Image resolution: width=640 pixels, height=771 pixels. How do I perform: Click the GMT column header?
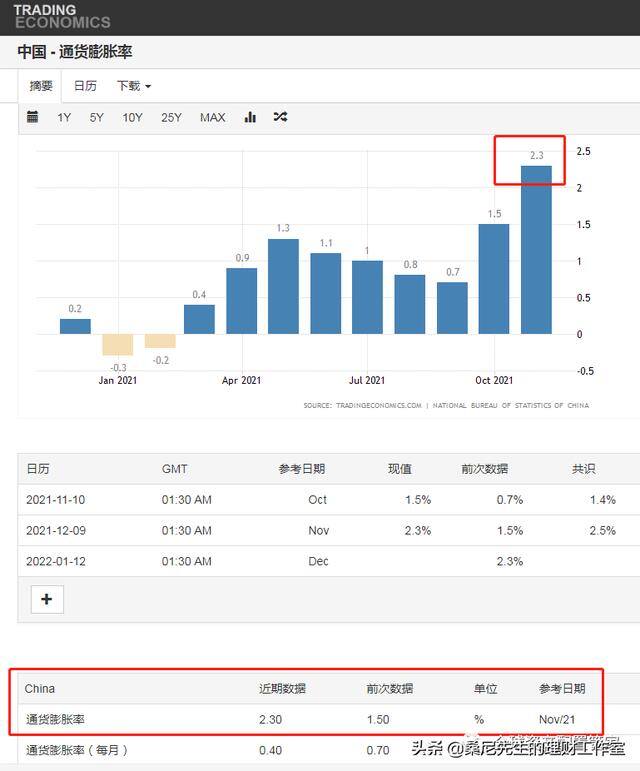[x=175, y=469]
